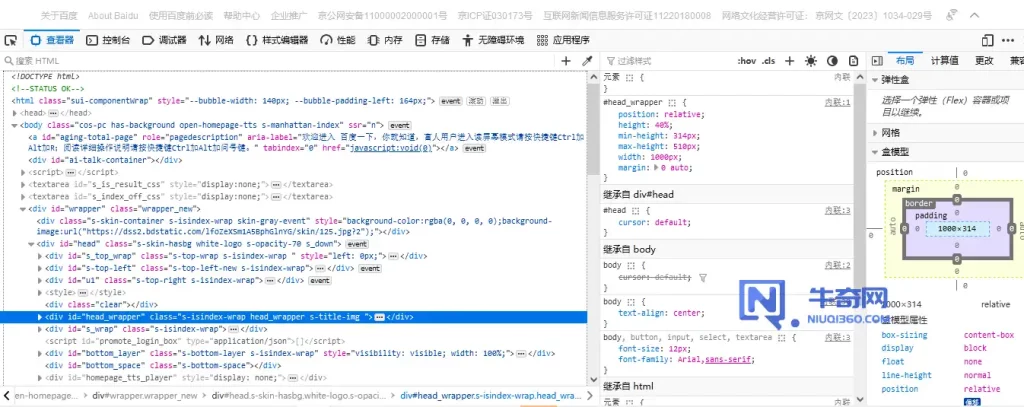Image resolution: width=1024 pixels, height=407 pixels.
Task: Click filter icon beside crossed-out cursor rule
Action: point(703,278)
